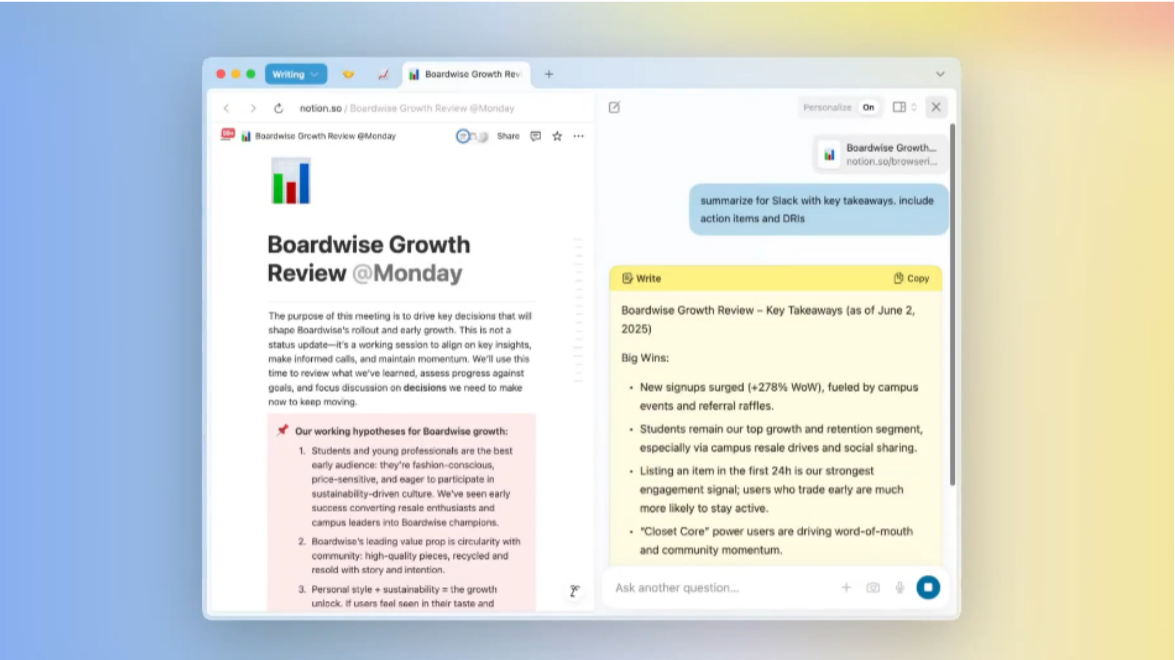Viewport: 1175px width, 660px height.
Task: Open the Notion page more options menu
Action: coord(579,136)
